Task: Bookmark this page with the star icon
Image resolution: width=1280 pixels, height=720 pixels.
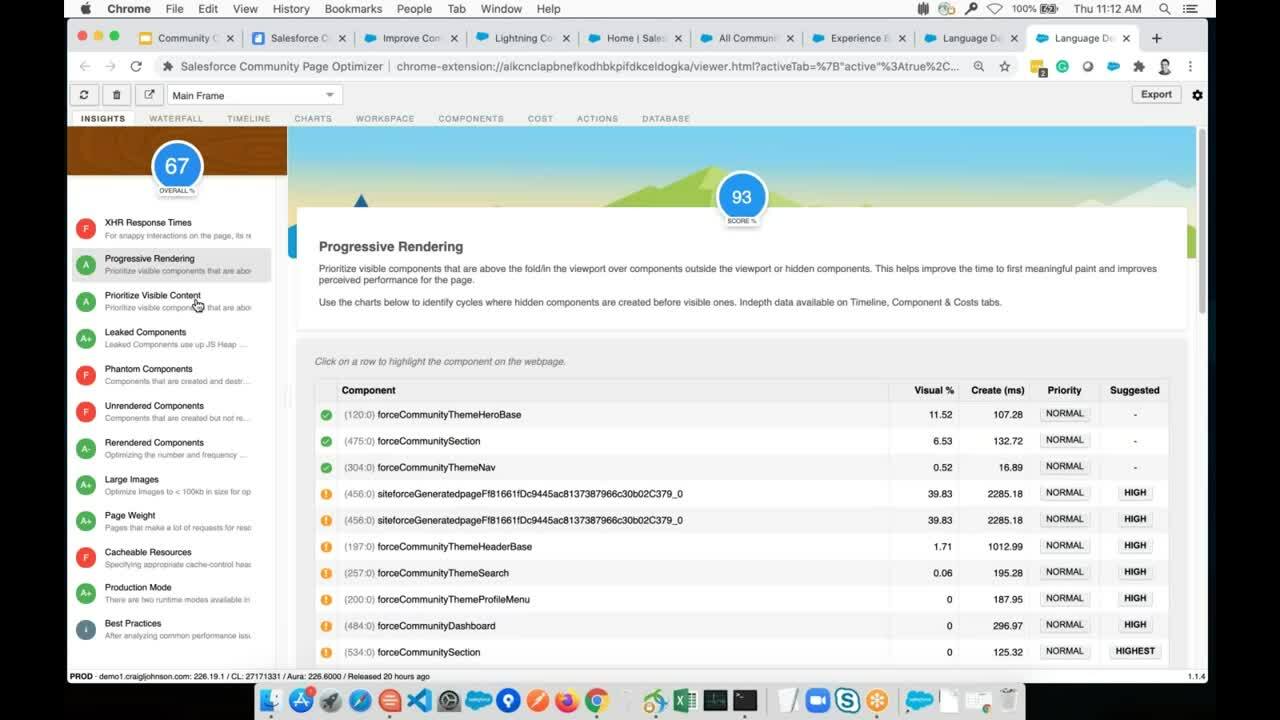Action: (x=1005, y=66)
